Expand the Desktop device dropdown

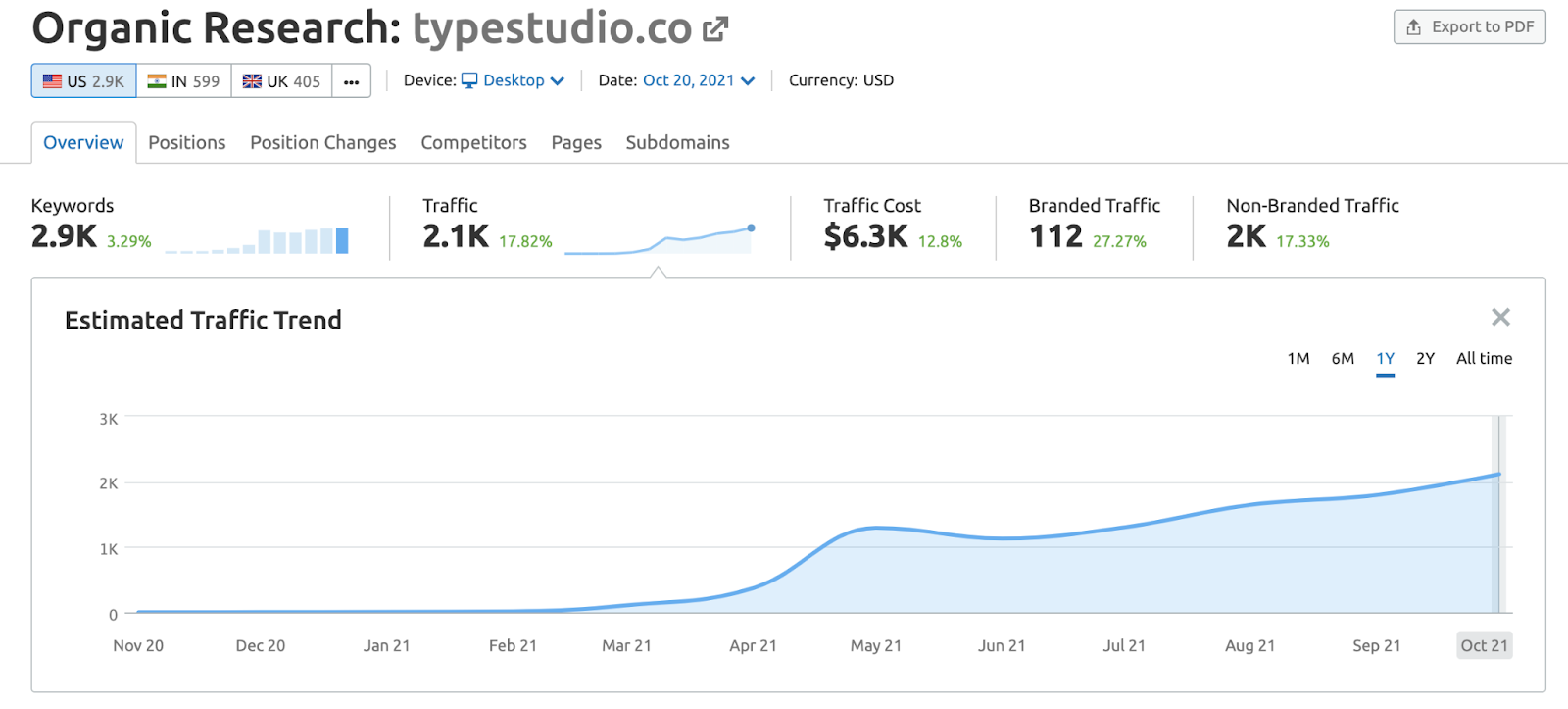pos(514,80)
